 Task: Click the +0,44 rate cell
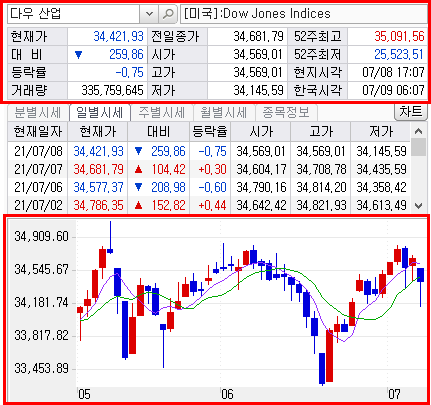[212, 205]
